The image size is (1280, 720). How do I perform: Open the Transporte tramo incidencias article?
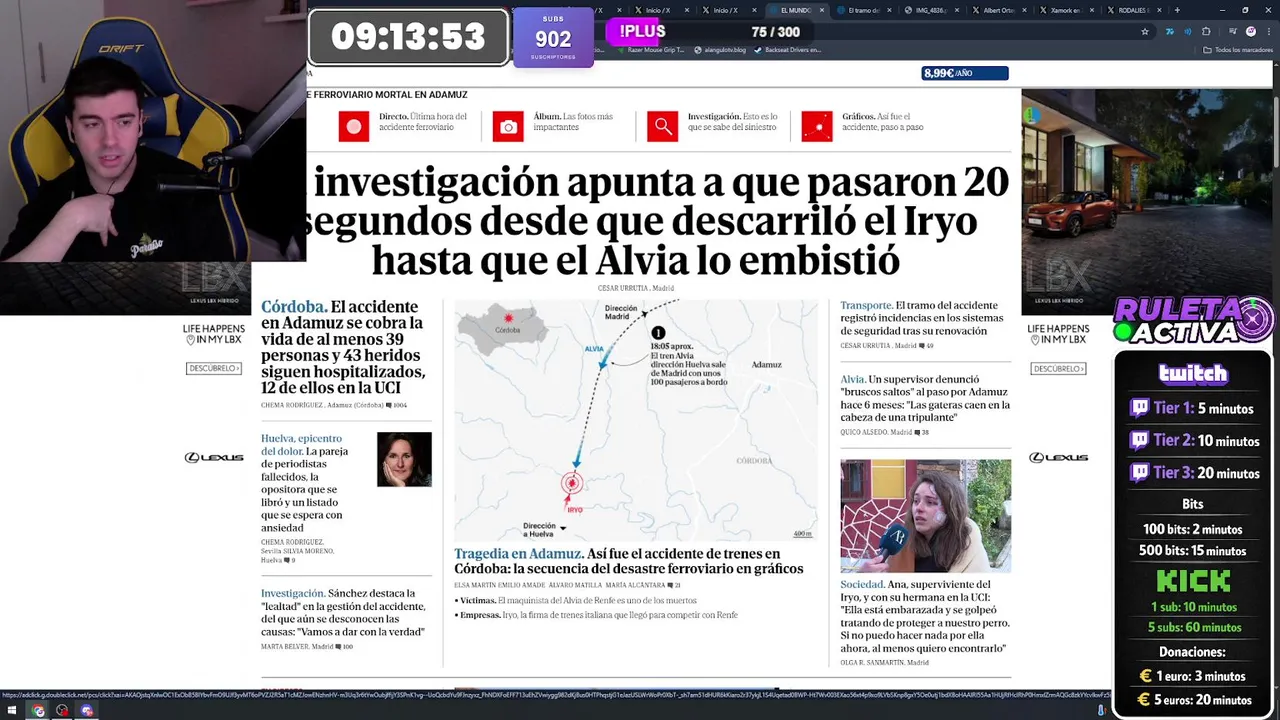(920, 318)
